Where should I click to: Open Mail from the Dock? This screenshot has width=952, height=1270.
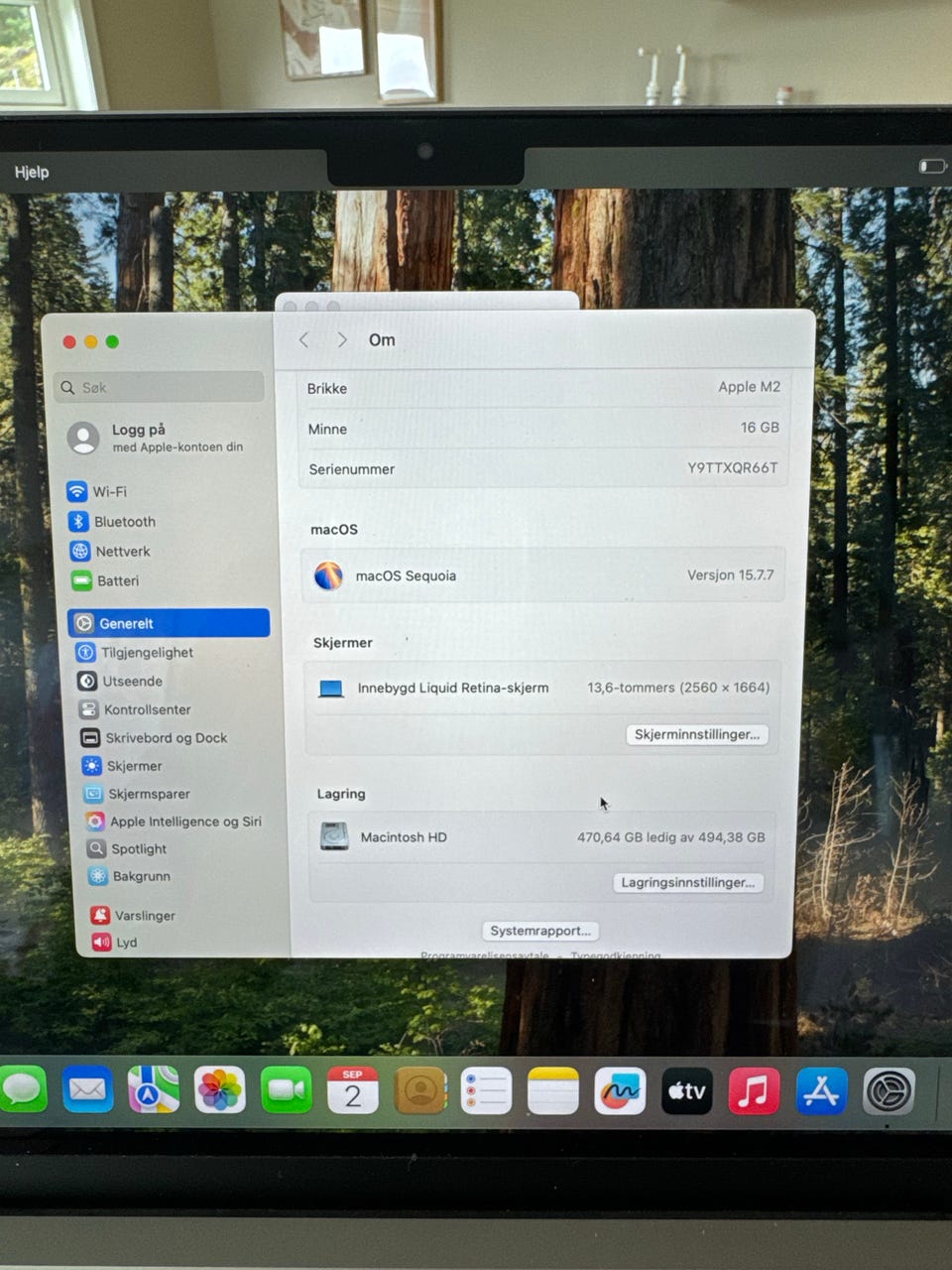click(87, 1089)
